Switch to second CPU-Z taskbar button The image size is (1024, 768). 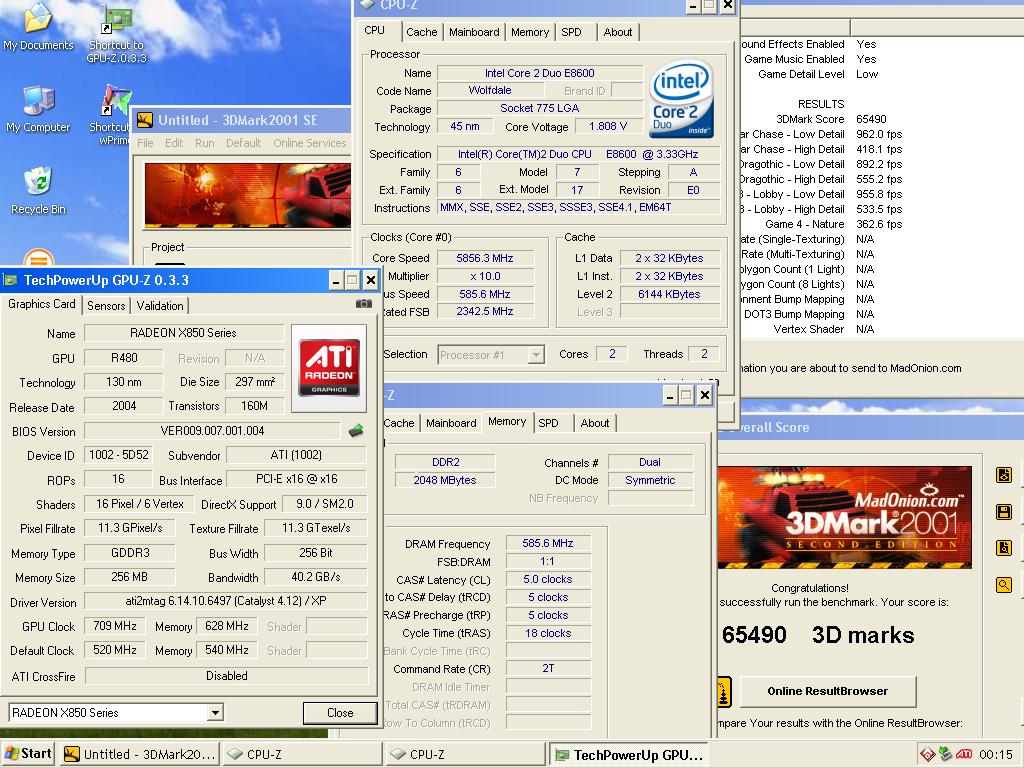pos(465,754)
